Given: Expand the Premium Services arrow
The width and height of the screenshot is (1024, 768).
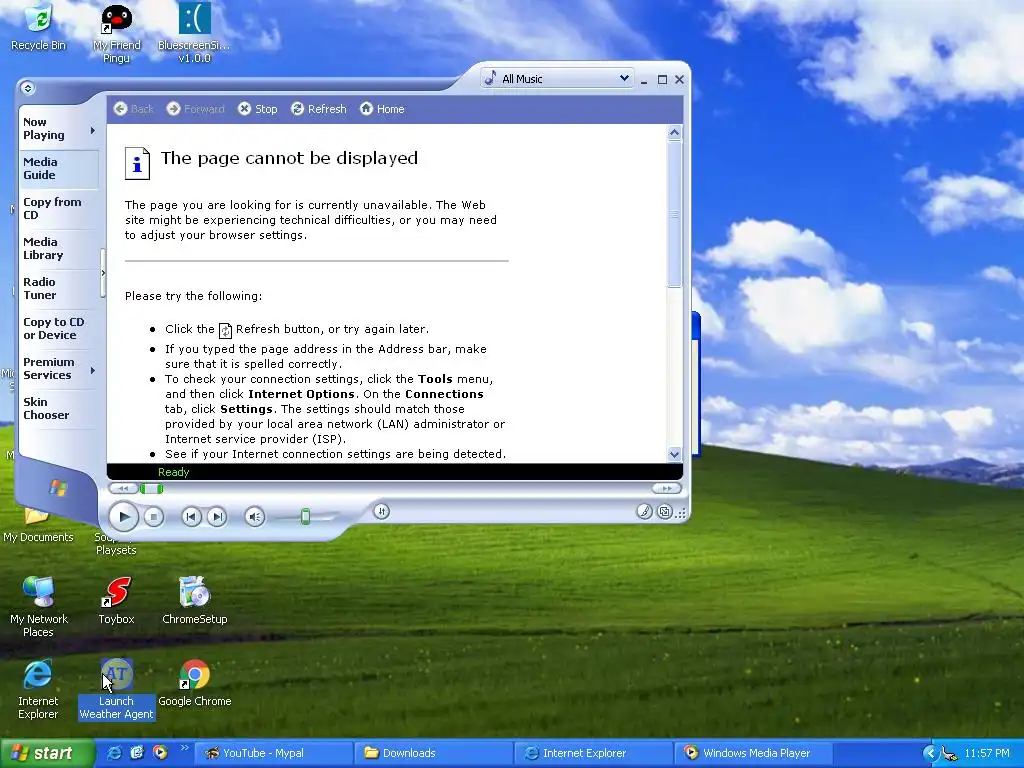Looking at the screenshot, I should (x=93, y=370).
